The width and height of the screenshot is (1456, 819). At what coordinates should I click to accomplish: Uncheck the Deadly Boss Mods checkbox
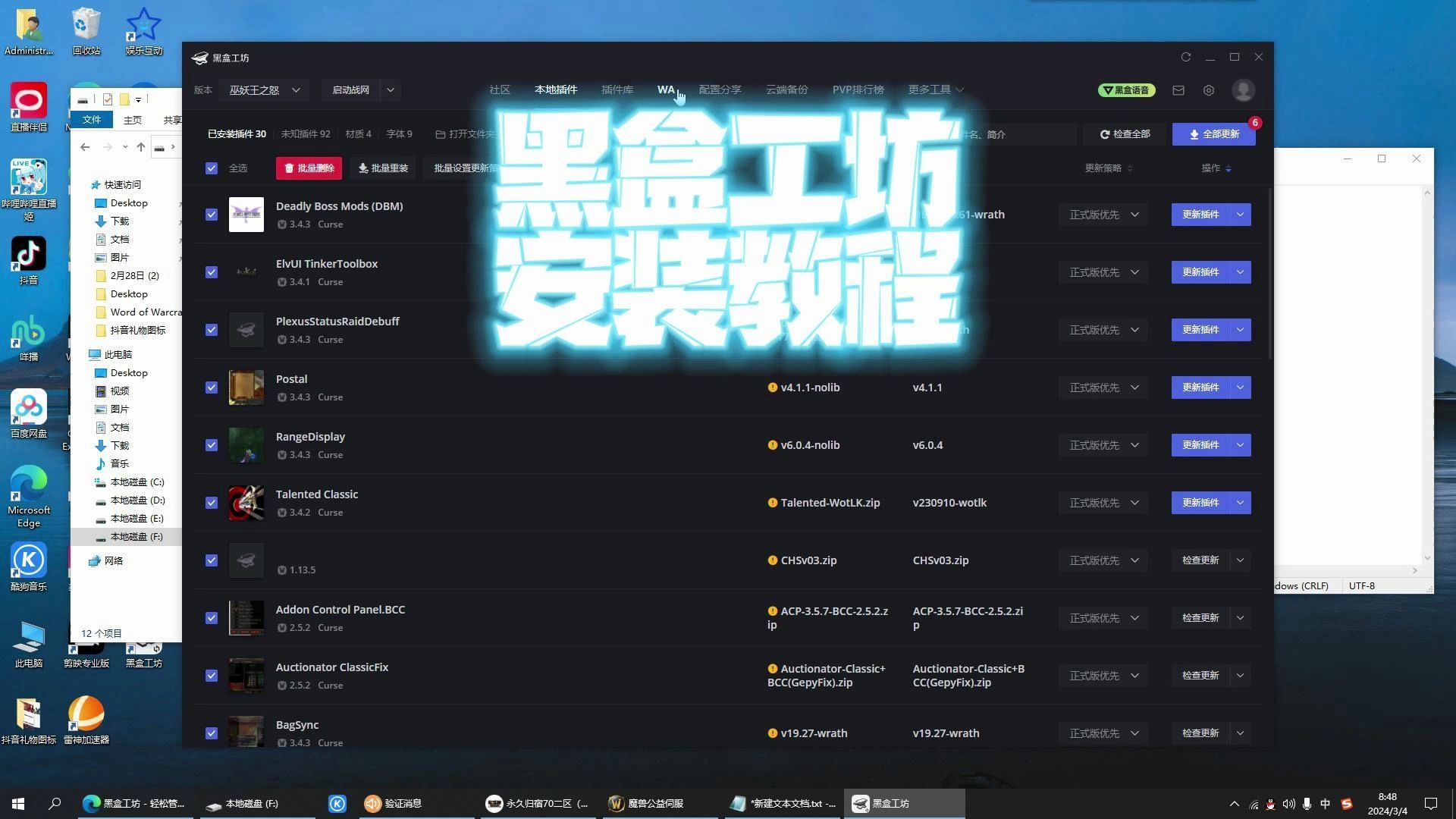pyautogui.click(x=212, y=215)
